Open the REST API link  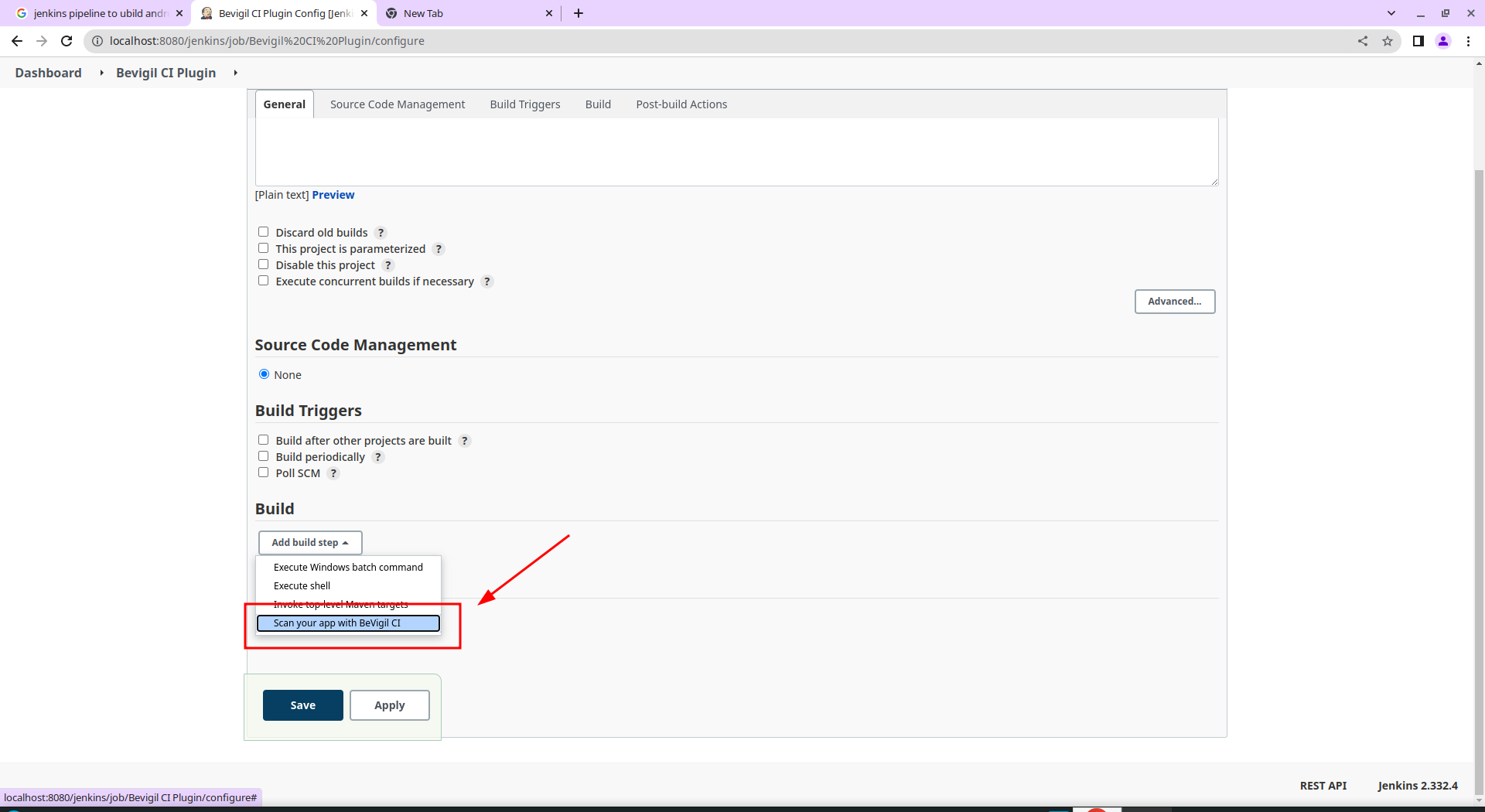[1323, 786]
